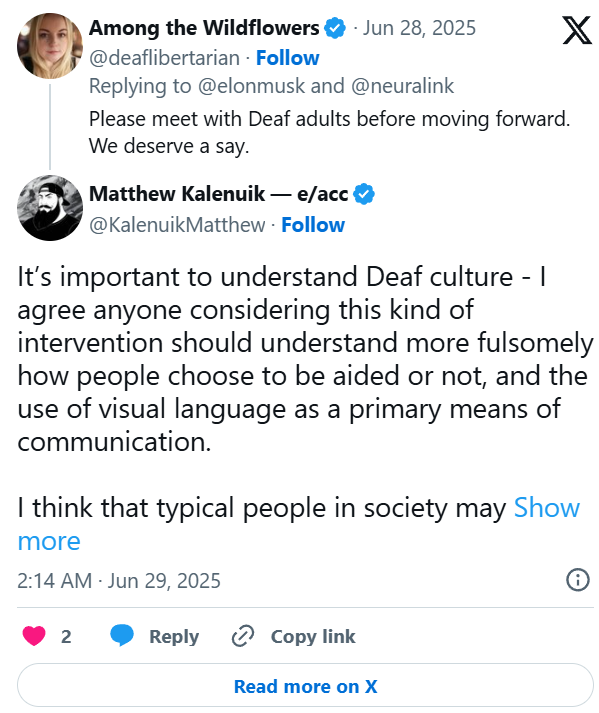Click Matthew Kalenuik's verified badge

click(364, 194)
